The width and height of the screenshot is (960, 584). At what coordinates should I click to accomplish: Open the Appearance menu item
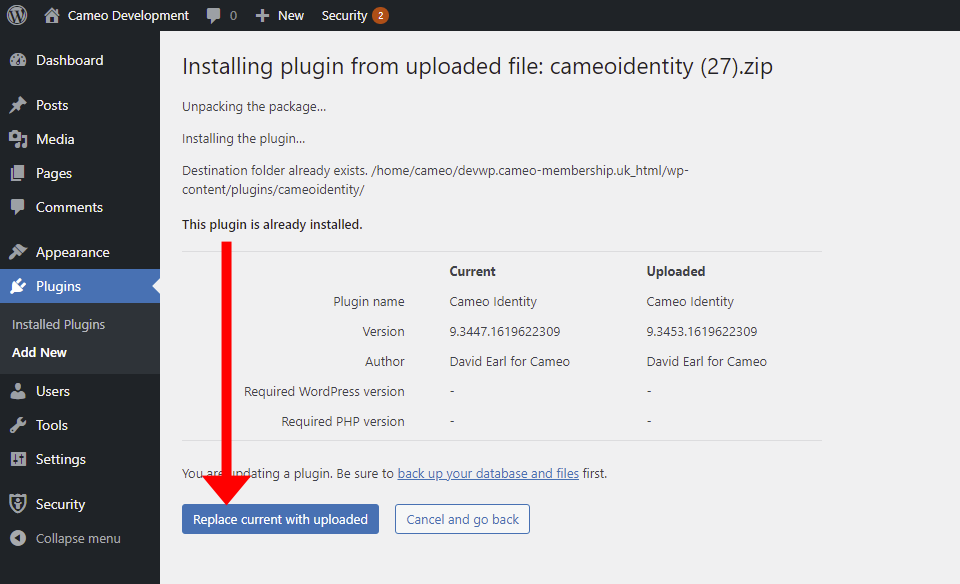coord(72,252)
